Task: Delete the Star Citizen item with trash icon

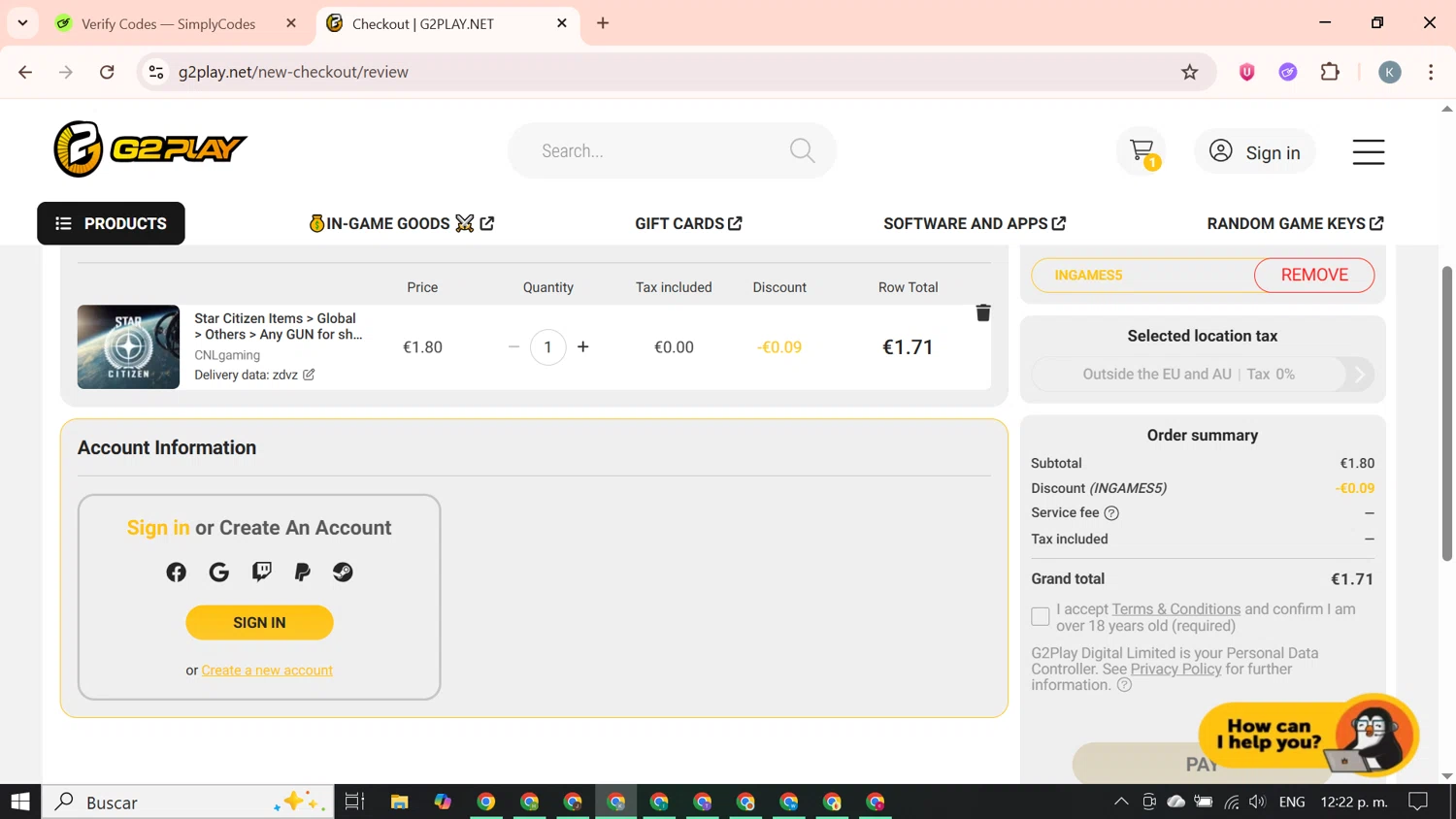Action: click(983, 312)
